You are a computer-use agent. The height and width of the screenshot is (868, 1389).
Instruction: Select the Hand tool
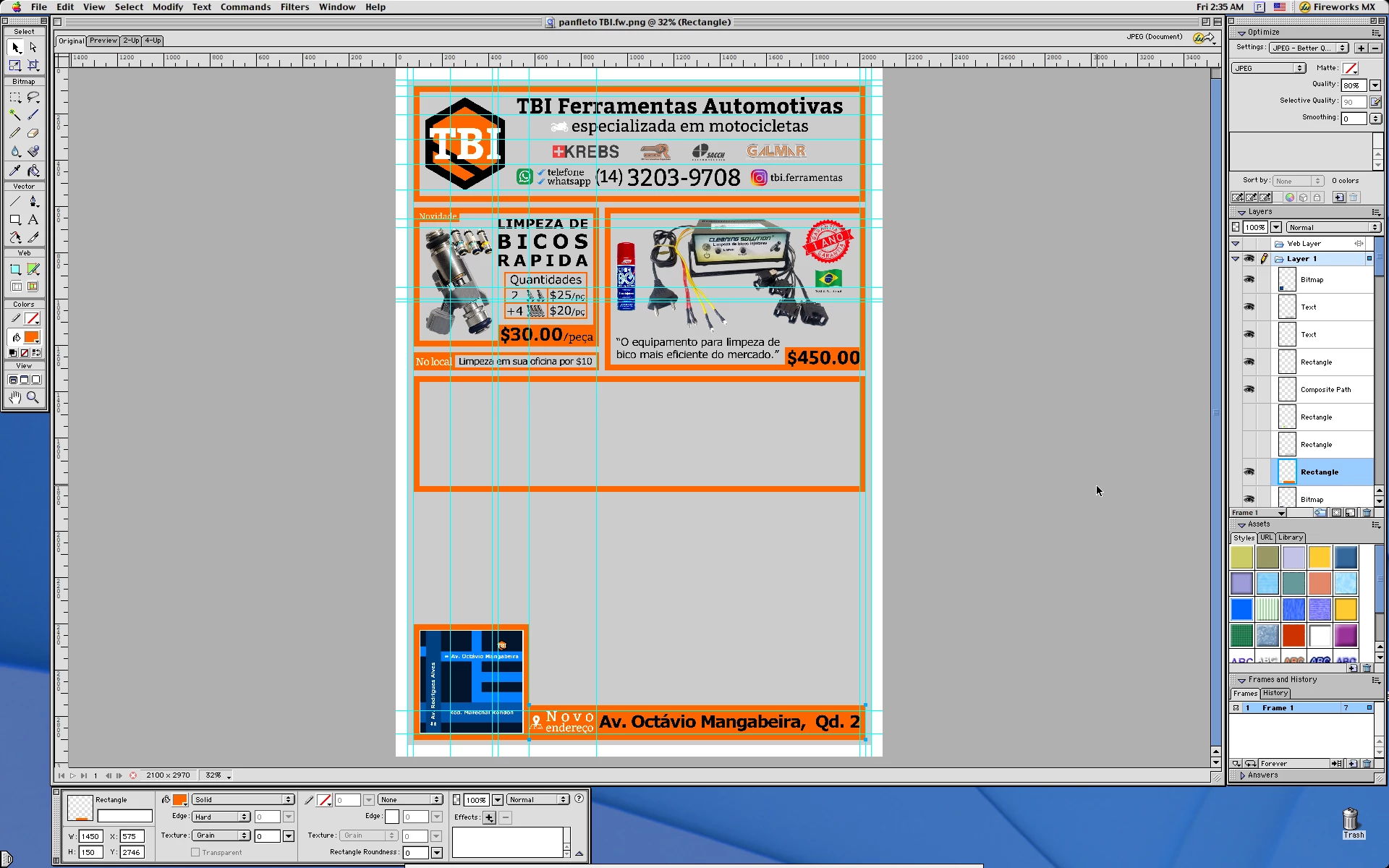pos(14,397)
